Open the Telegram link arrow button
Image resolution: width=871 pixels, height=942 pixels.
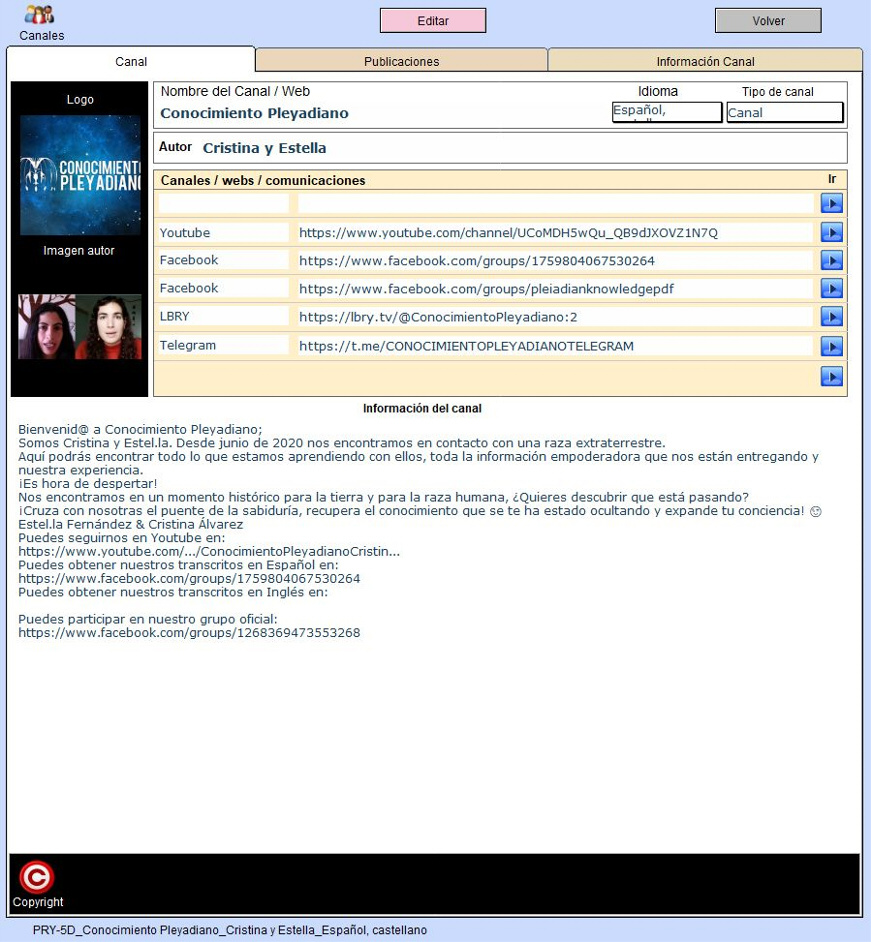click(x=831, y=346)
